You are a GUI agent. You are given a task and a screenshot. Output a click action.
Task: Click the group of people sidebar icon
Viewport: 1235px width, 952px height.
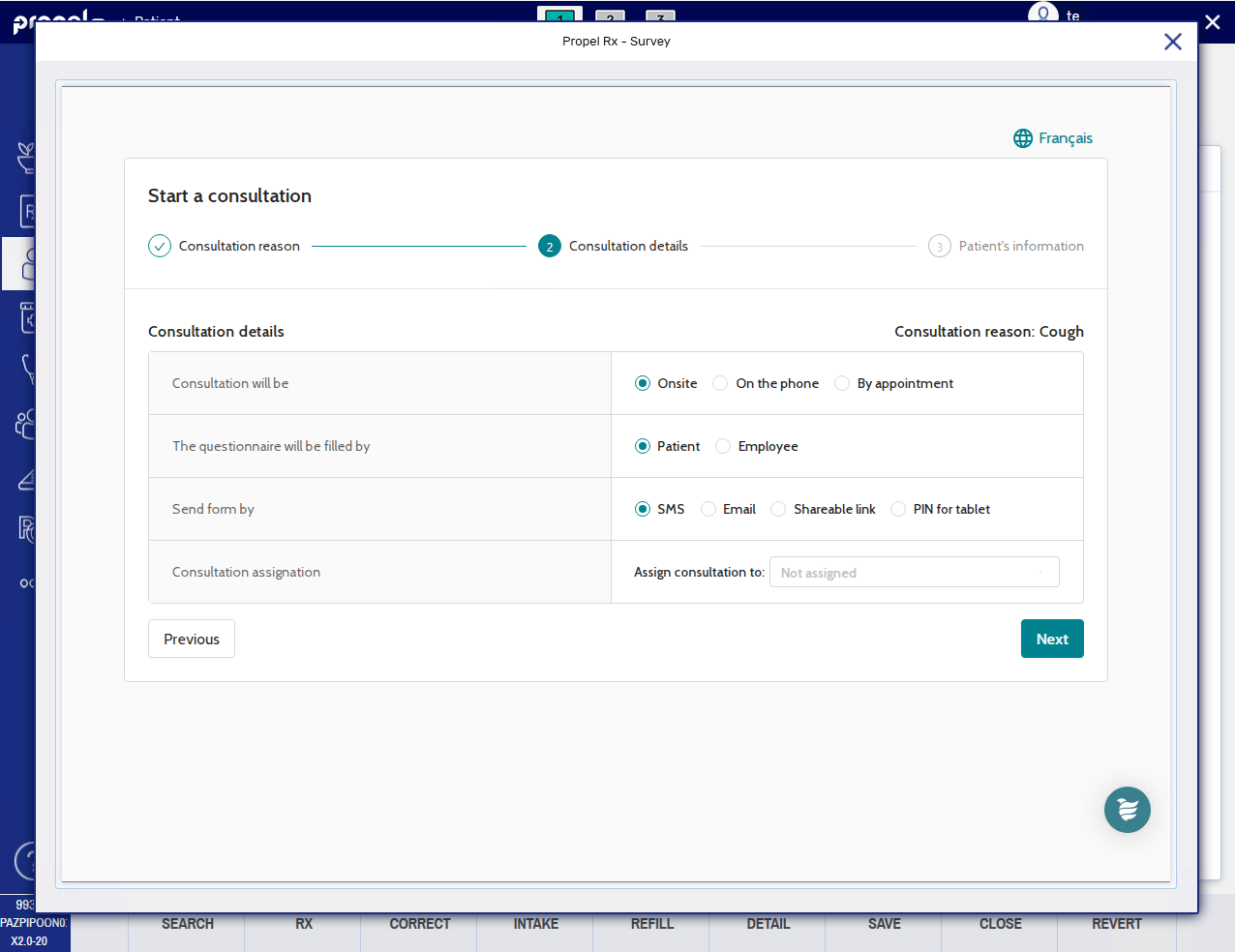25,424
